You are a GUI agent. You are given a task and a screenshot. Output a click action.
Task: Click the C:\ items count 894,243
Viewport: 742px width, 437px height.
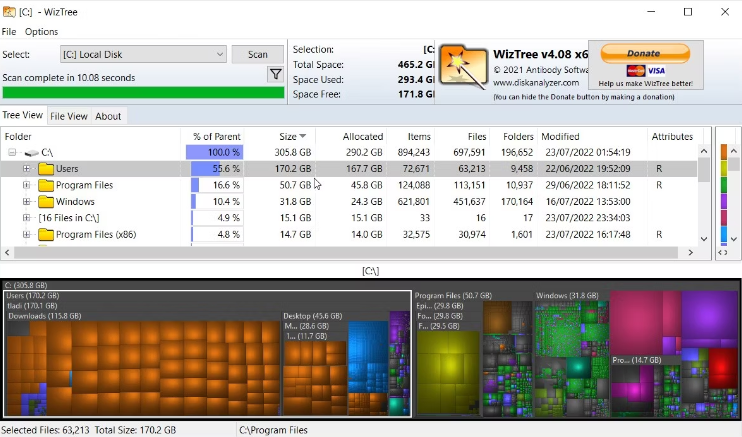[414, 152]
